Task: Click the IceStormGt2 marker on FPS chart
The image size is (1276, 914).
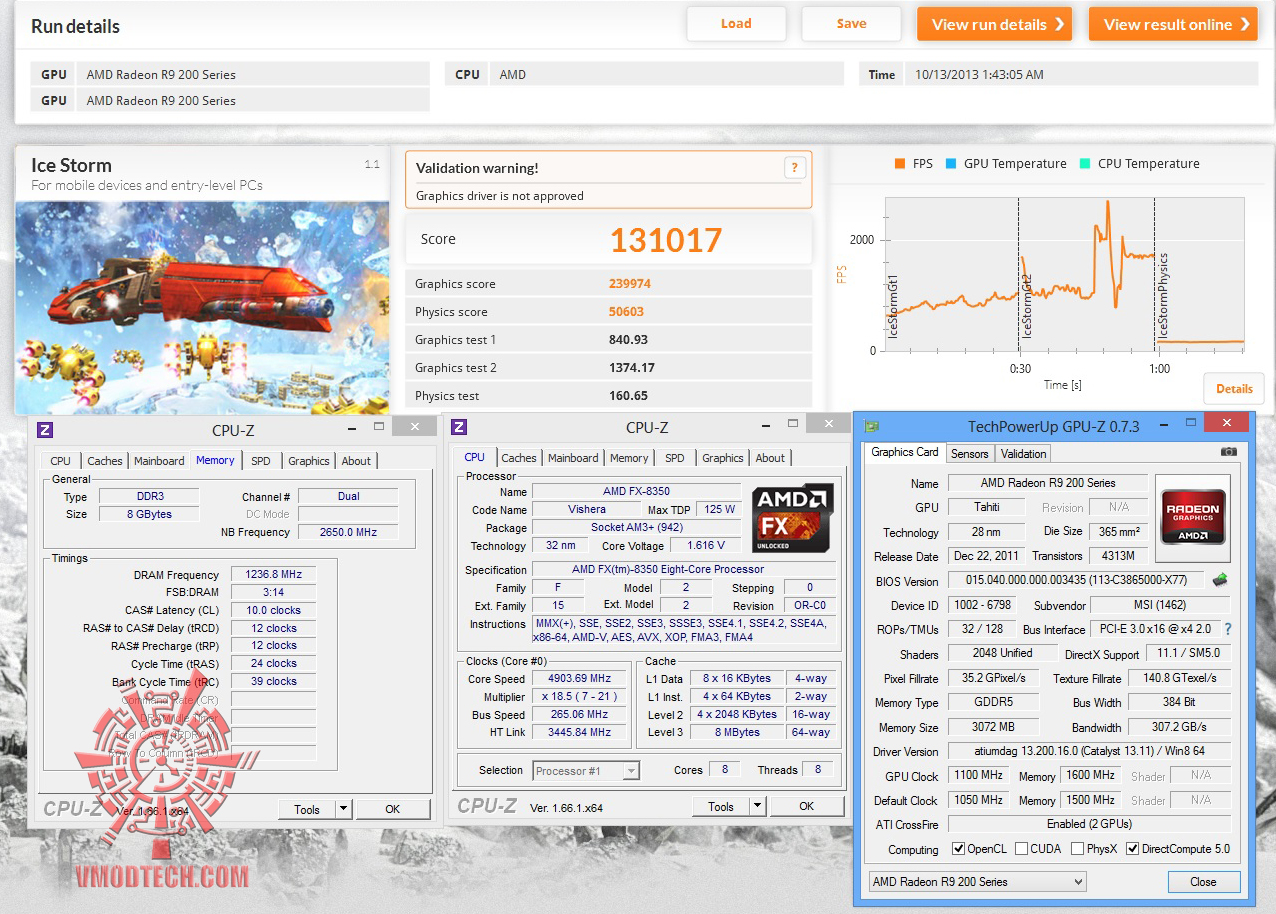Action: click(1027, 306)
